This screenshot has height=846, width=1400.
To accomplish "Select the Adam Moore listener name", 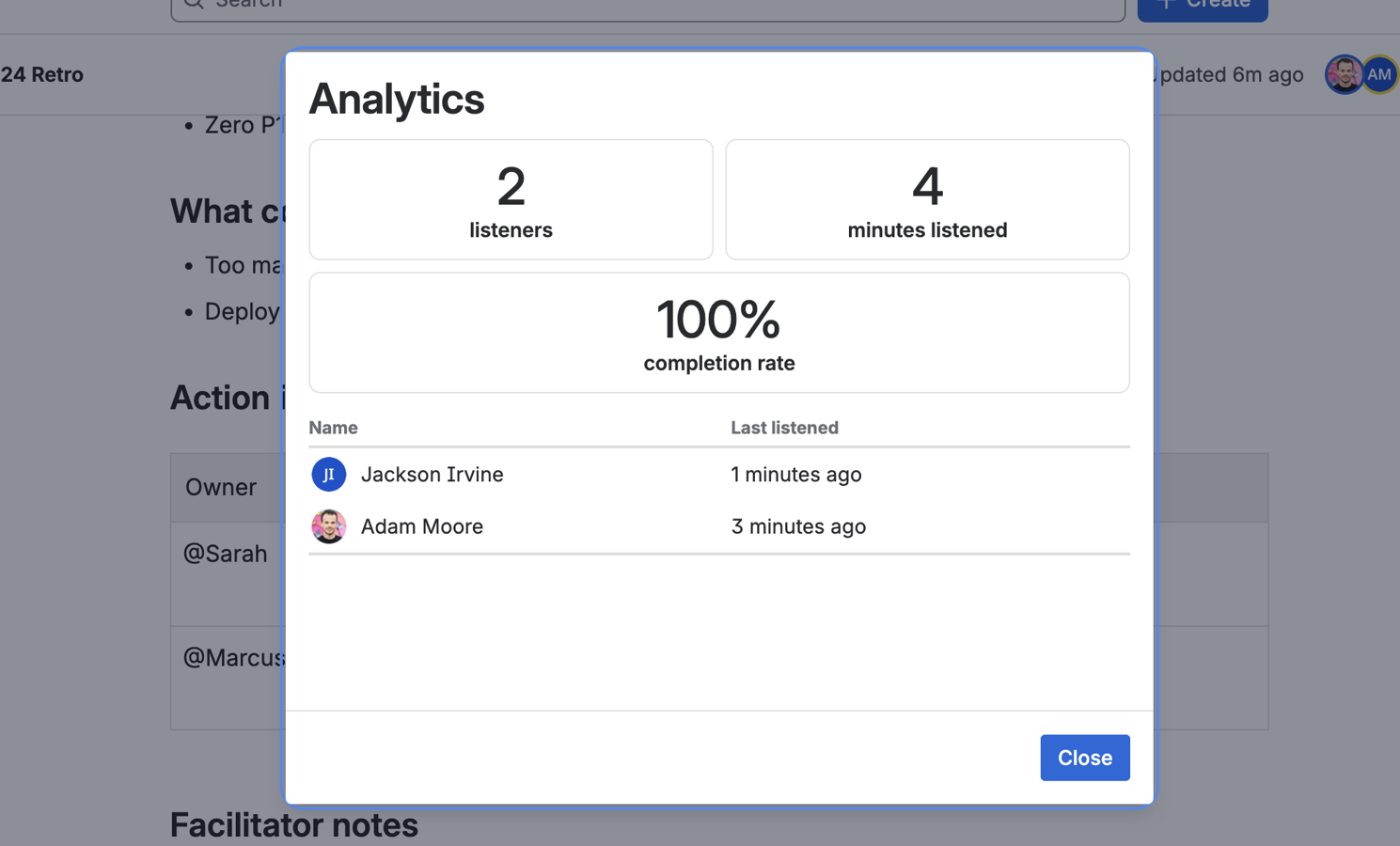I will 421,526.
